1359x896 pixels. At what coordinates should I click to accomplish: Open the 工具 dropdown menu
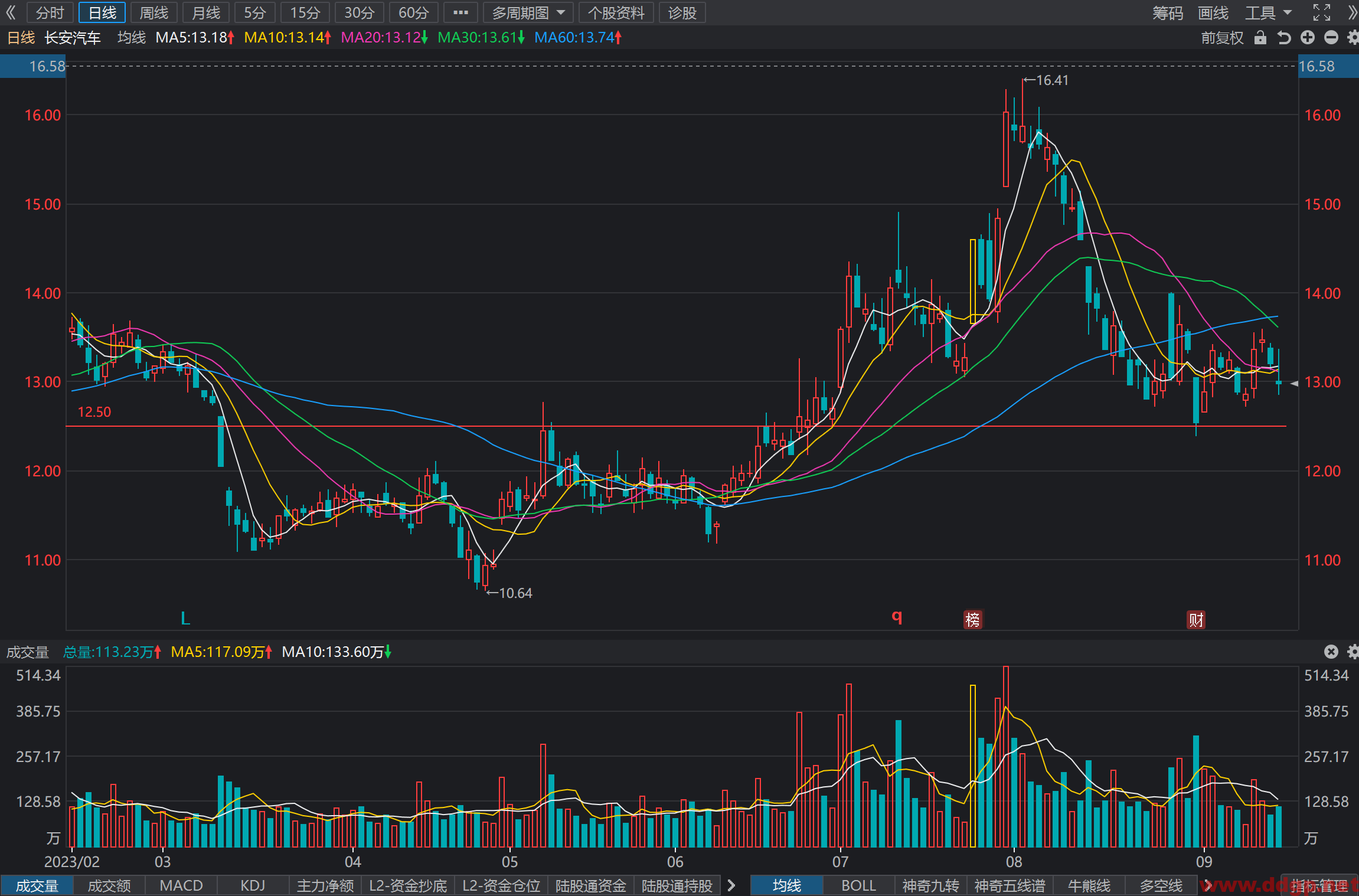pyautogui.click(x=1268, y=12)
